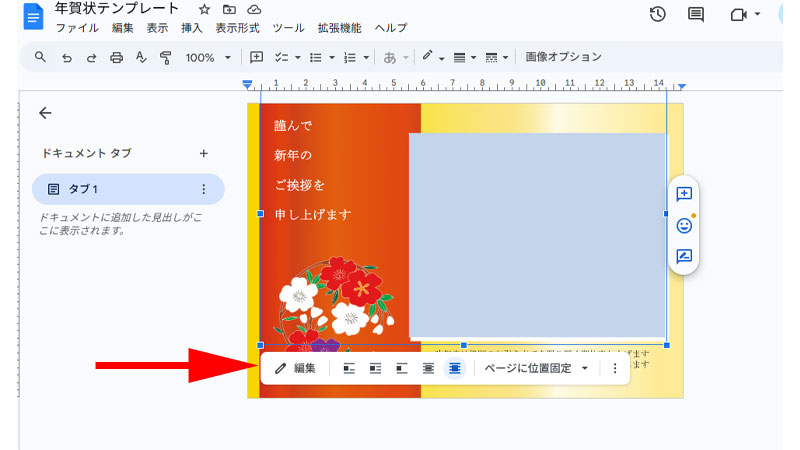Screen dimensions: 800x450
Task: Open the border weight dropdown
Action: (464, 58)
